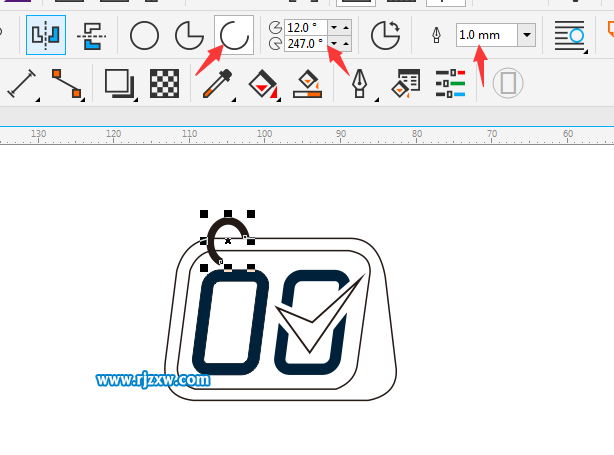614x455 pixels.
Task: Click the greyed-out rounded rectangle button
Action: tap(508, 83)
